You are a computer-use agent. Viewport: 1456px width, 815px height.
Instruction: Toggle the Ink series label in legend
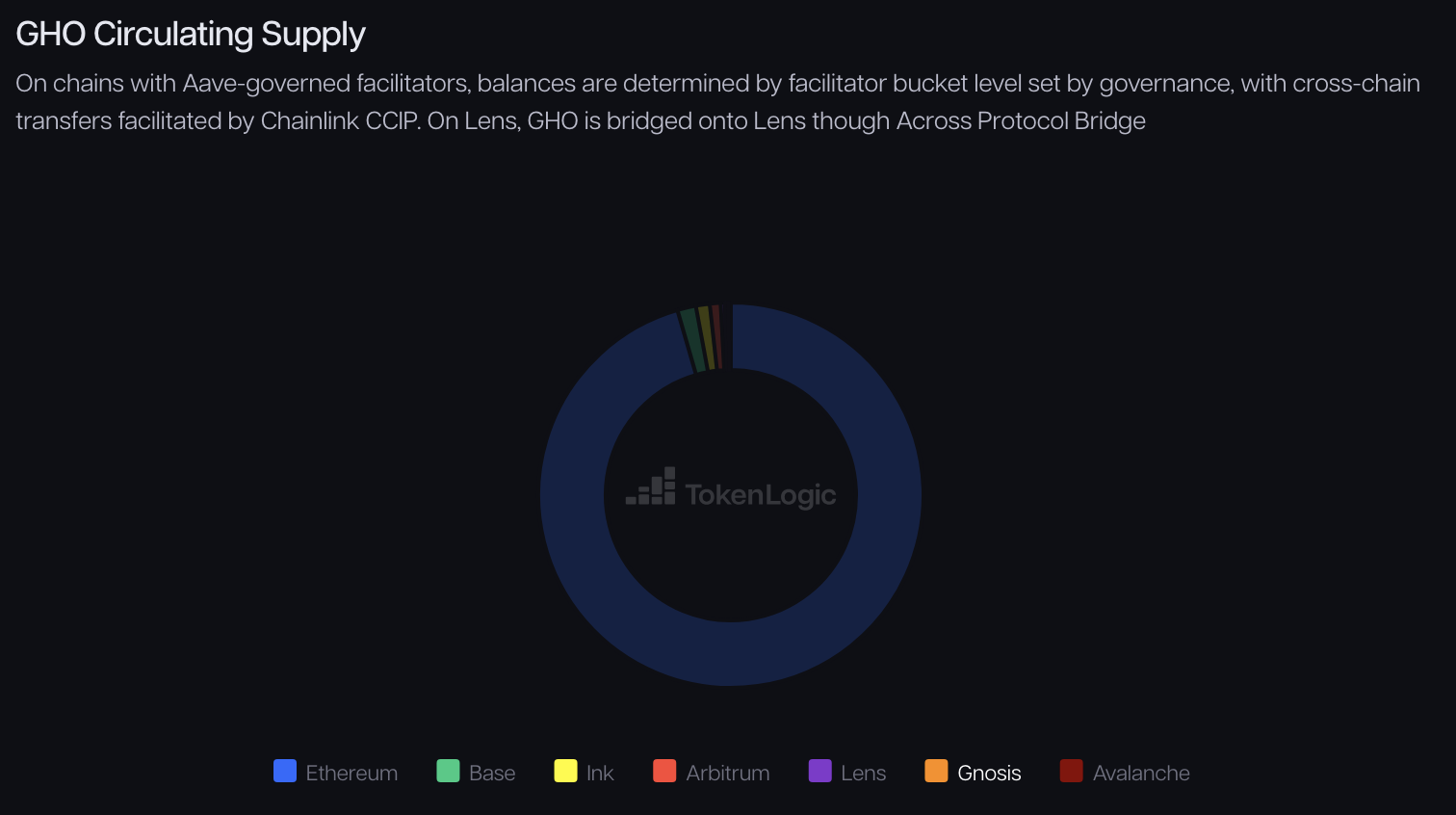click(600, 773)
